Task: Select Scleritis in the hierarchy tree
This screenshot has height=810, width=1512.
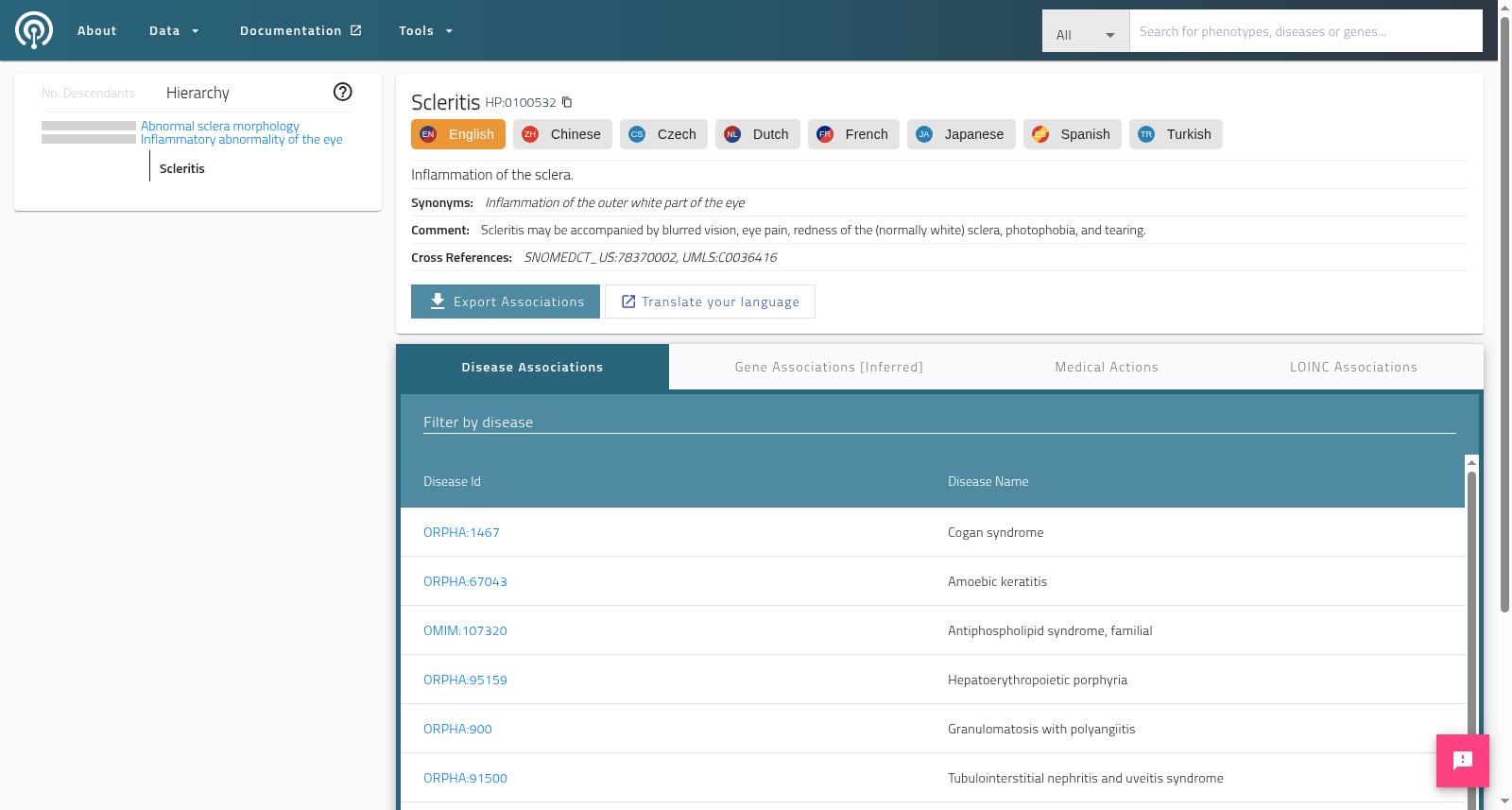Action: tap(182, 168)
